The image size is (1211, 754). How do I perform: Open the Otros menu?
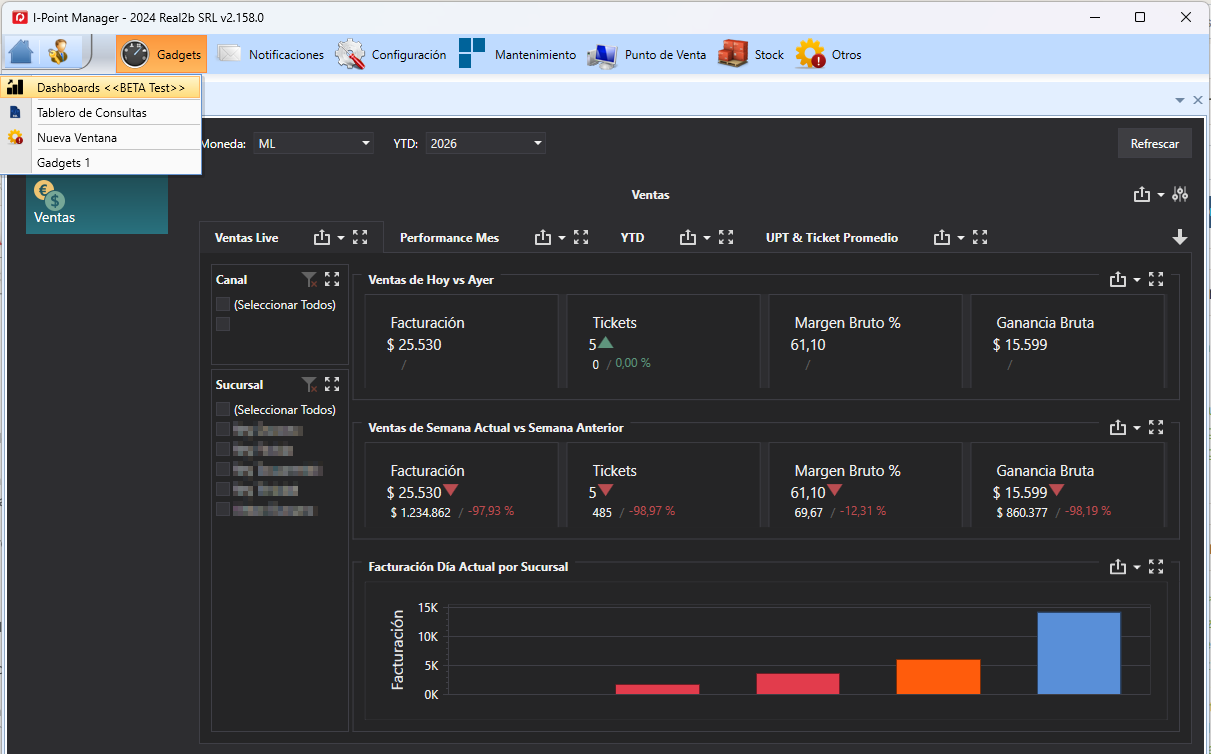828,55
